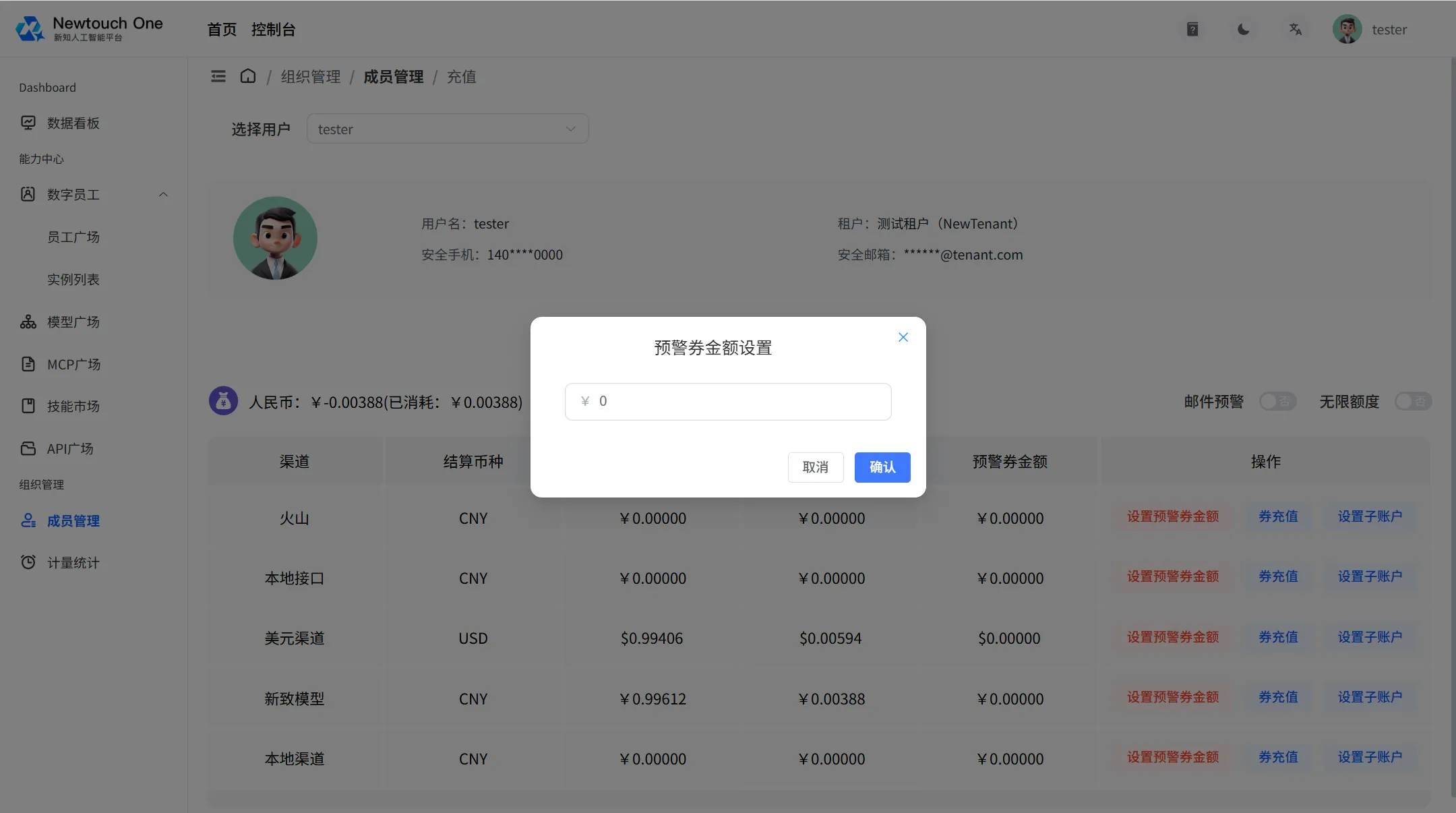Viewport: 1456px width, 813px height.
Task: Click 设置子账户 for the 火山 row
Action: [x=1370, y=516]
